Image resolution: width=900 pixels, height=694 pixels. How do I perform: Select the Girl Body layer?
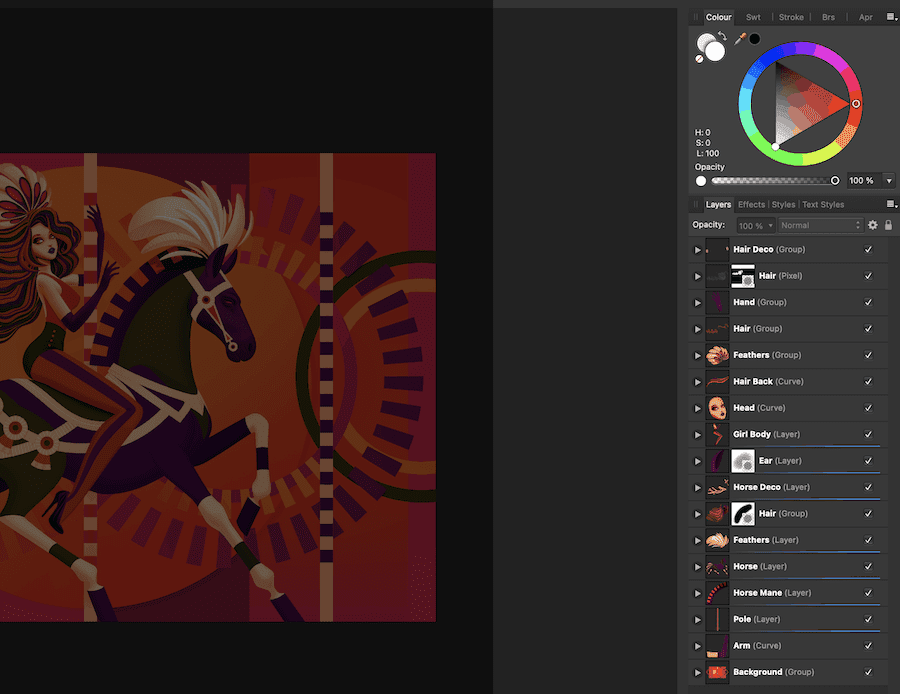click(x=770, y=434)
